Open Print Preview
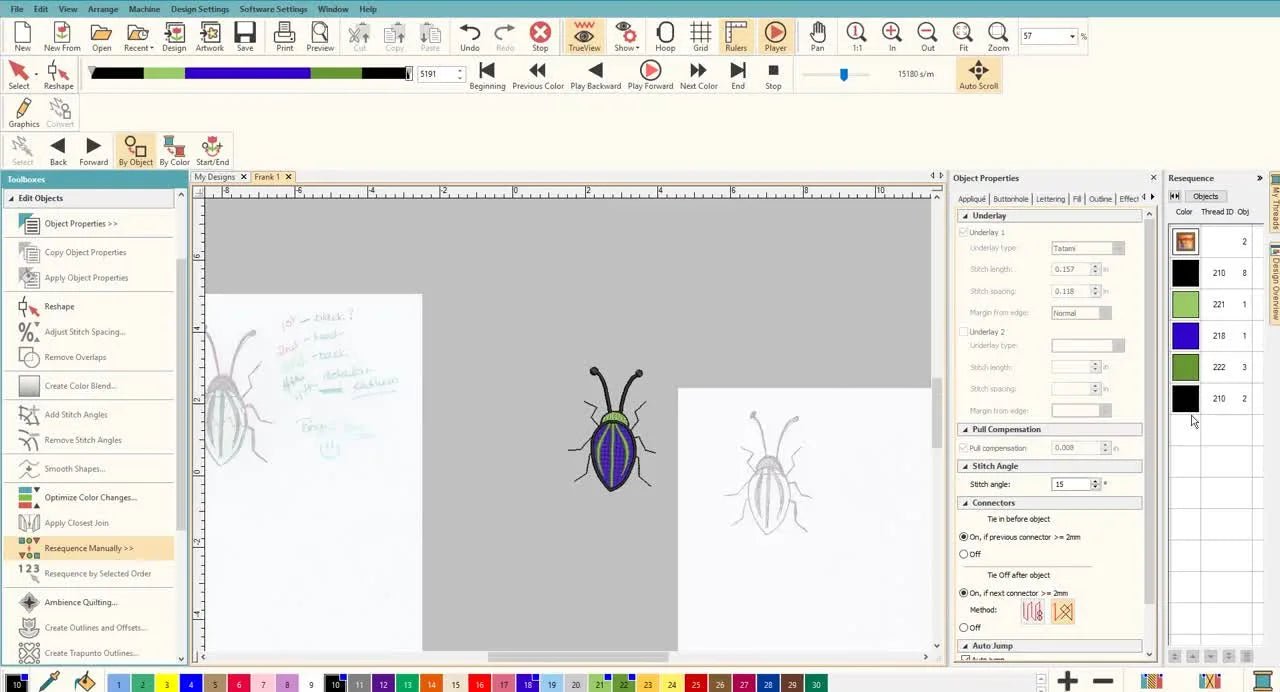The height and width of the screenshot is (692, 1280). point(320,37)
